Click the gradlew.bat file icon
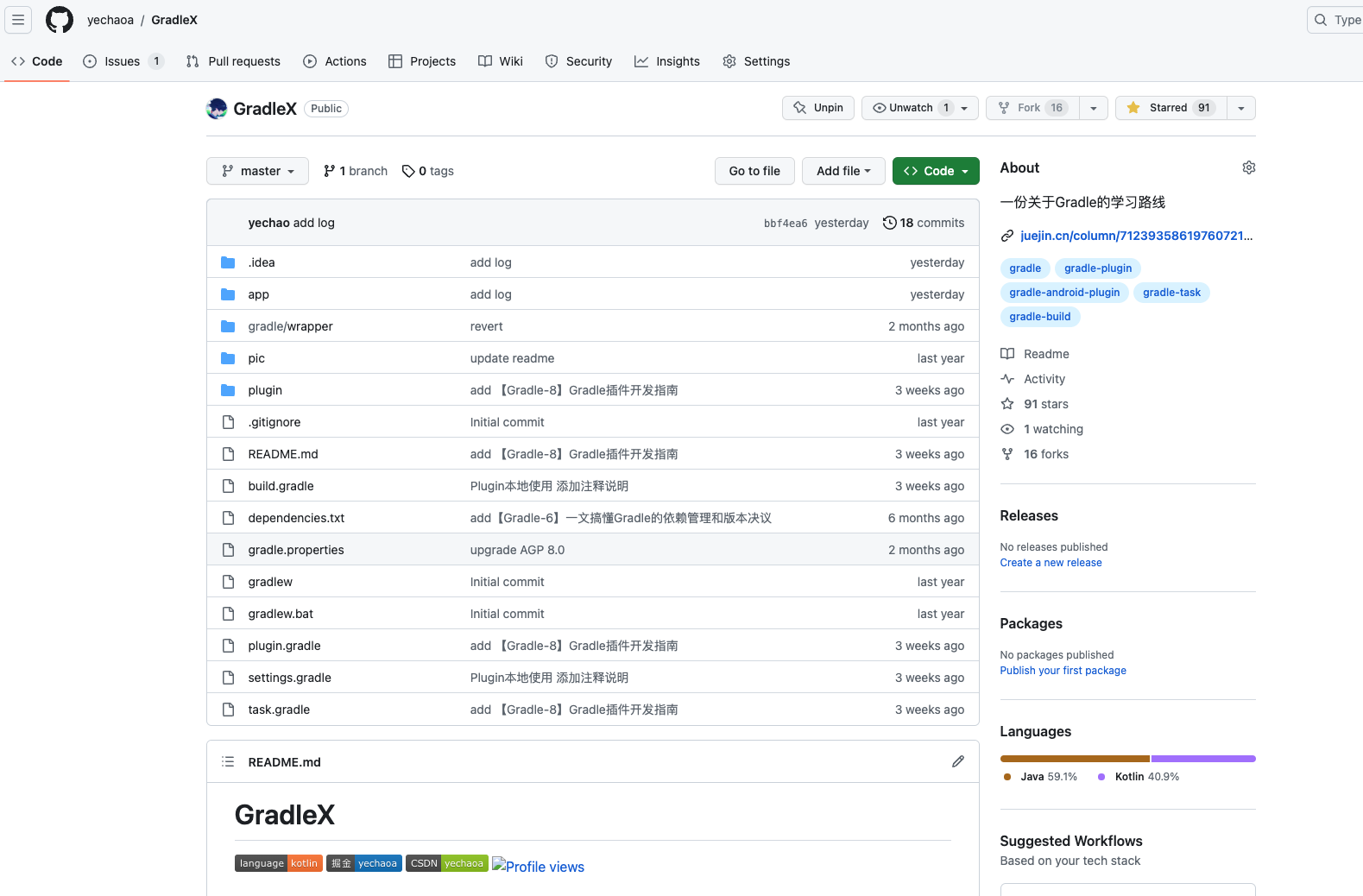Screen dimensions: 1363x896 tap(228, 614)
